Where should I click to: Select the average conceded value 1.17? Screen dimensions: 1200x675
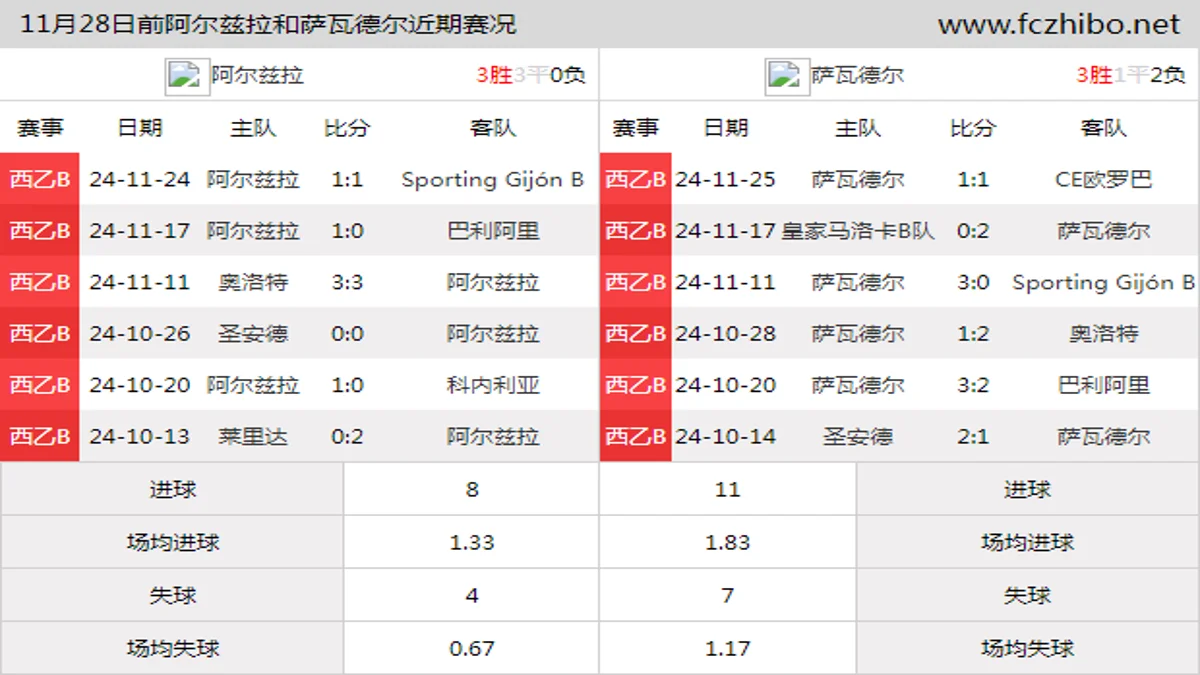(728, 649)
